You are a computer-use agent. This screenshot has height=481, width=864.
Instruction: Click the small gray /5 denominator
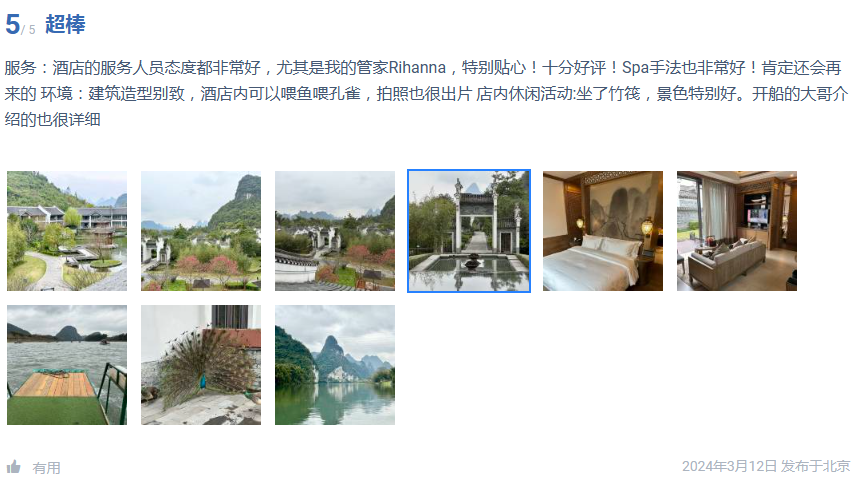pos(29,30)
